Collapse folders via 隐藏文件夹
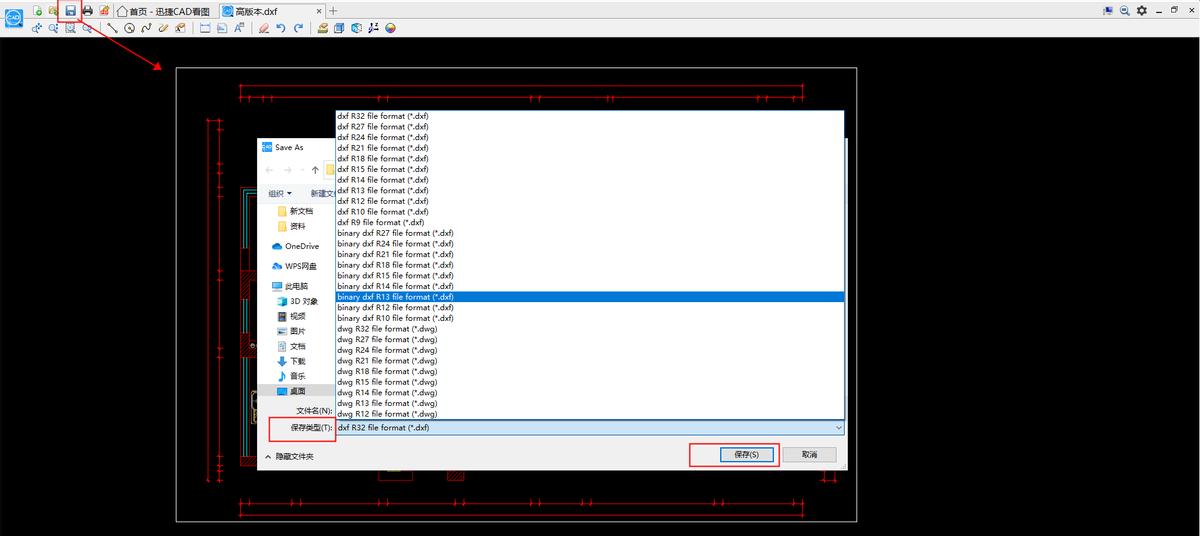Viewport: 1200px width, 536px height. point(289,456)
